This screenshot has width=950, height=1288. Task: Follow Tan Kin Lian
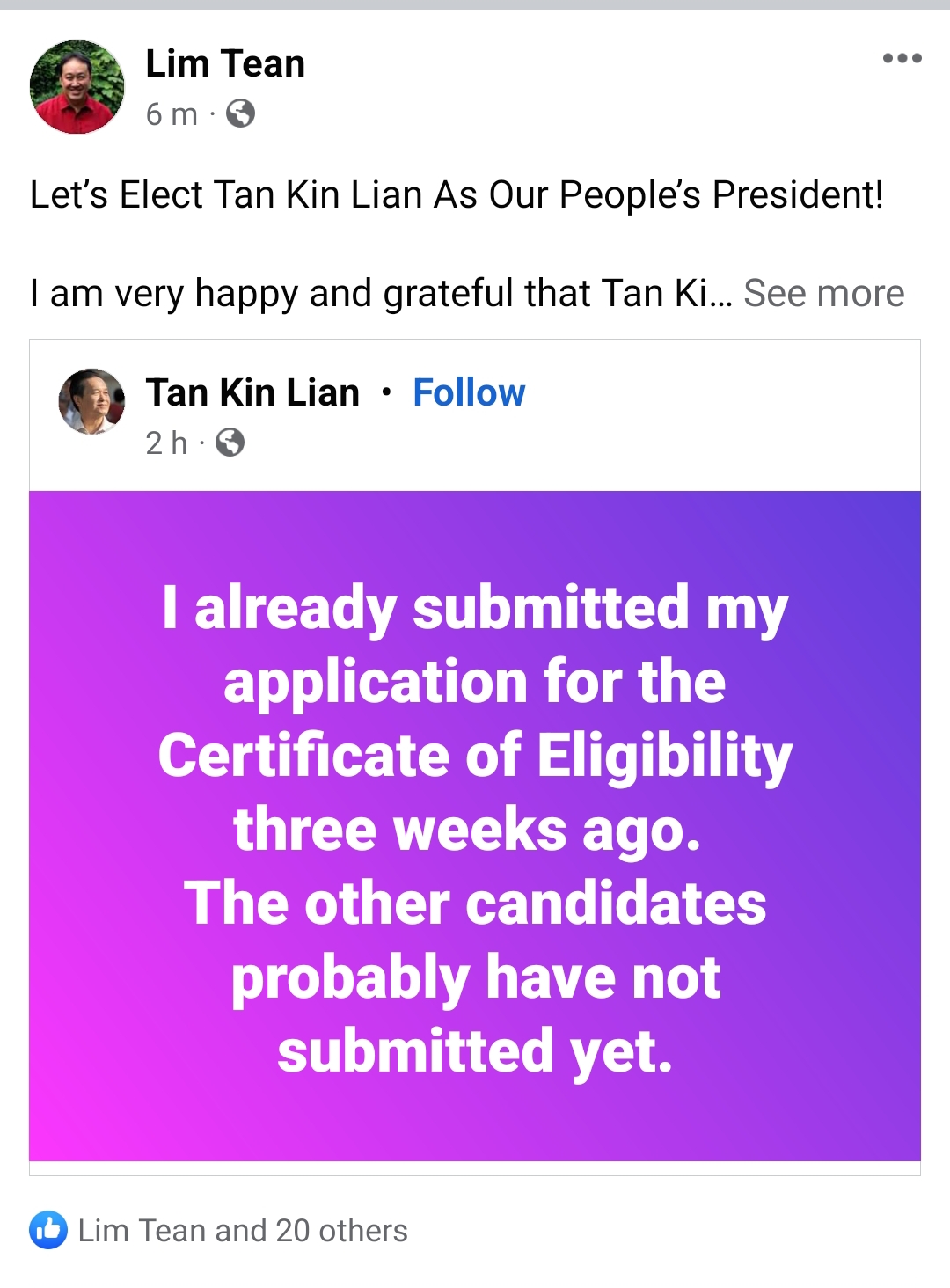[x=469, y=392]
